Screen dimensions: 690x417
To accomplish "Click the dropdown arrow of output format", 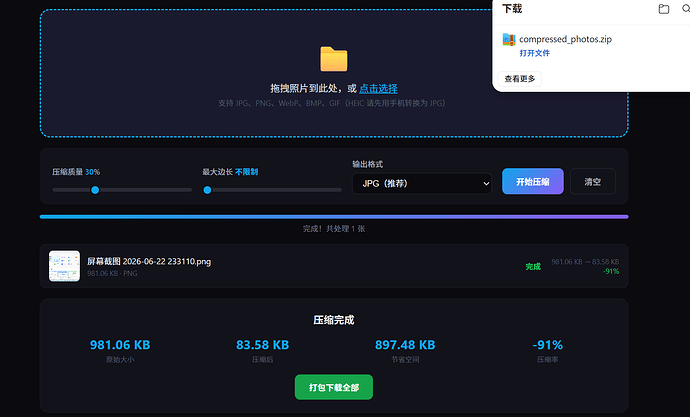I will tap(486, 183).
